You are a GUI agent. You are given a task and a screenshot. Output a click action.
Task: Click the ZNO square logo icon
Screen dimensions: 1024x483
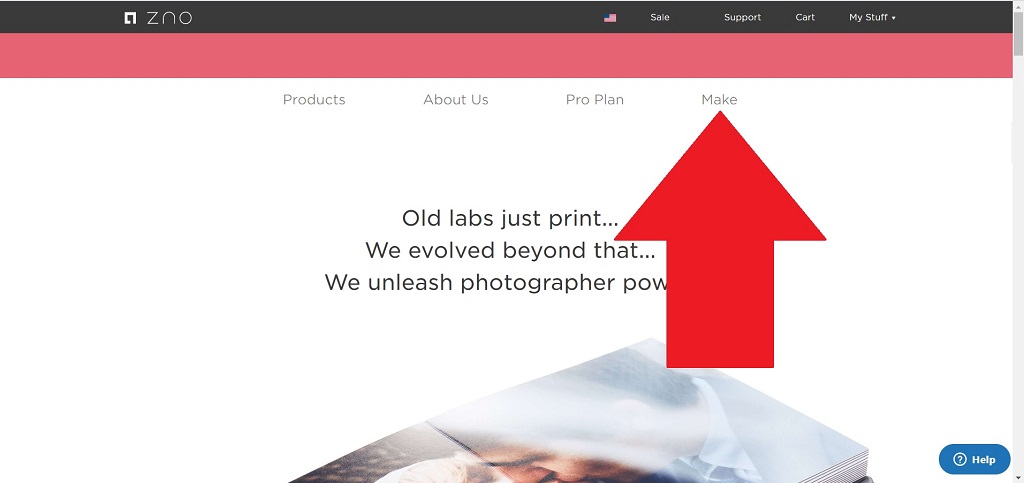tap(130, 18)
